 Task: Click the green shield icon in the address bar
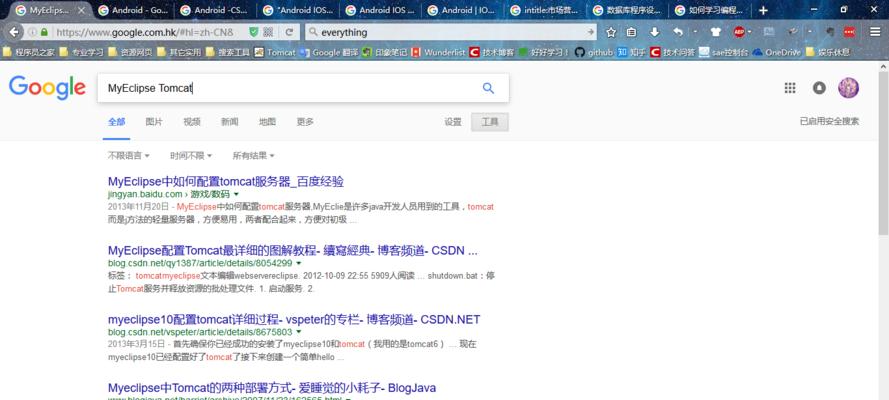pyautogui.click(x=254, y=32)
